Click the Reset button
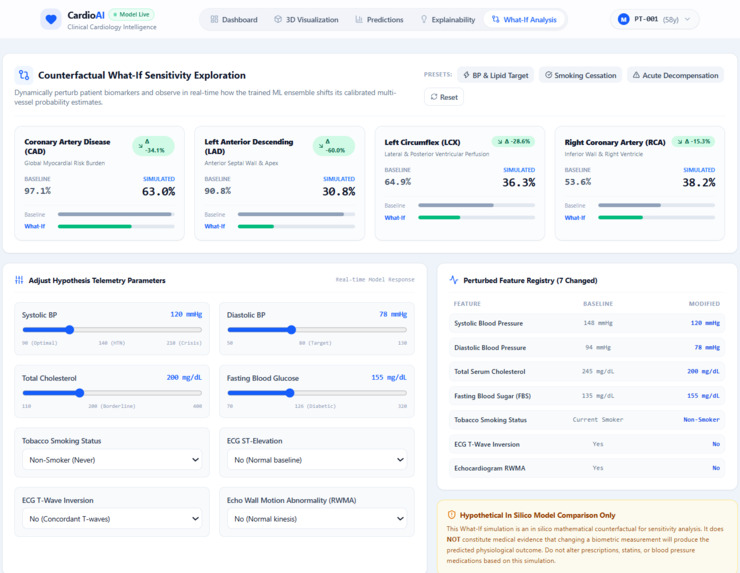Viewport: 740px width, 573px height. [444, 97]
